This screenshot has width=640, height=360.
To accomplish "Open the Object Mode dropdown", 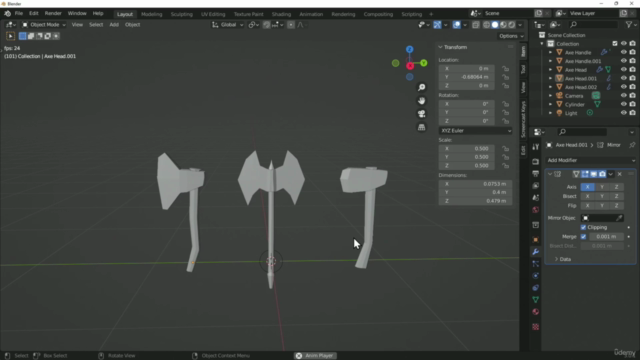I will point(44,25).
